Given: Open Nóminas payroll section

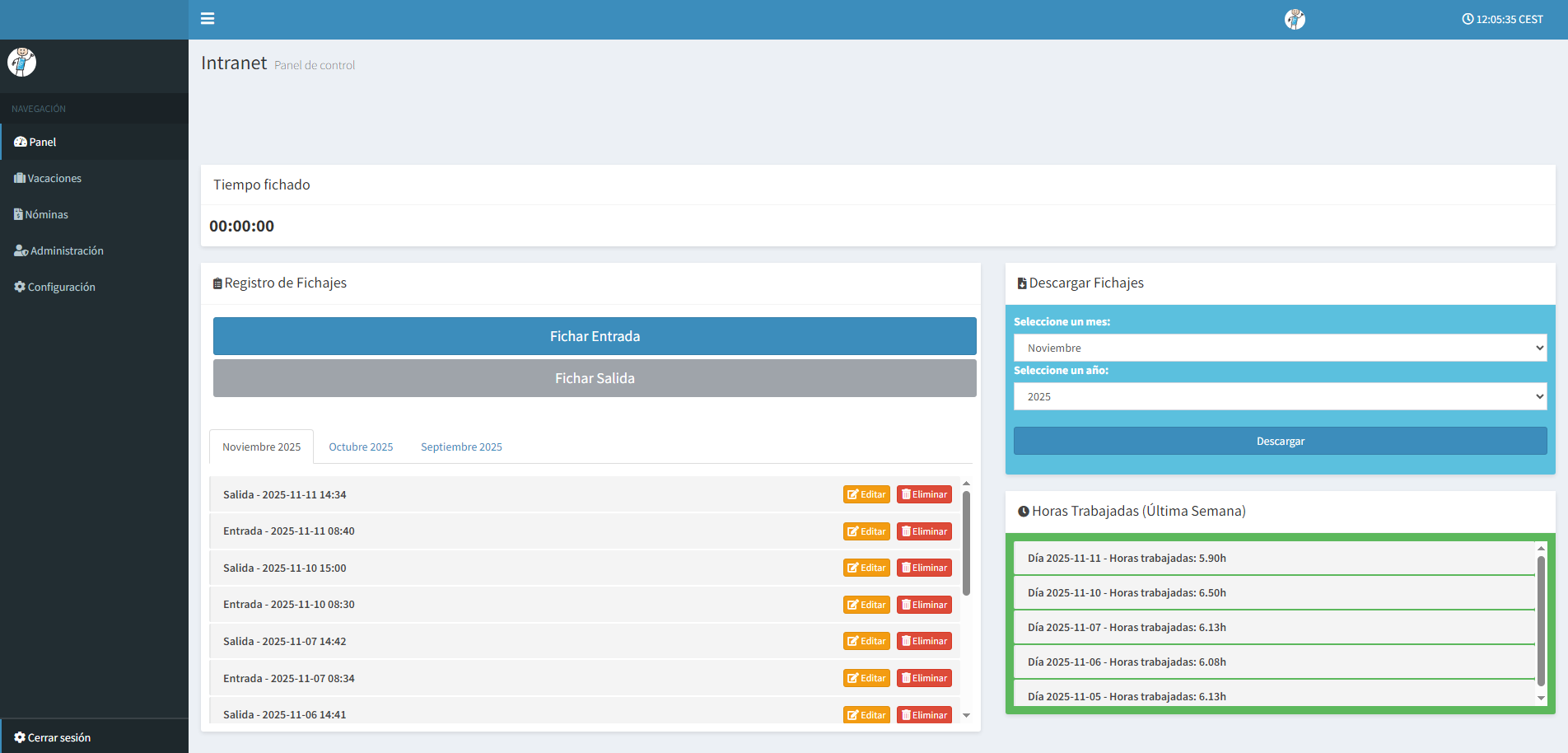Looking at the screenshot, I should point(46,214).
